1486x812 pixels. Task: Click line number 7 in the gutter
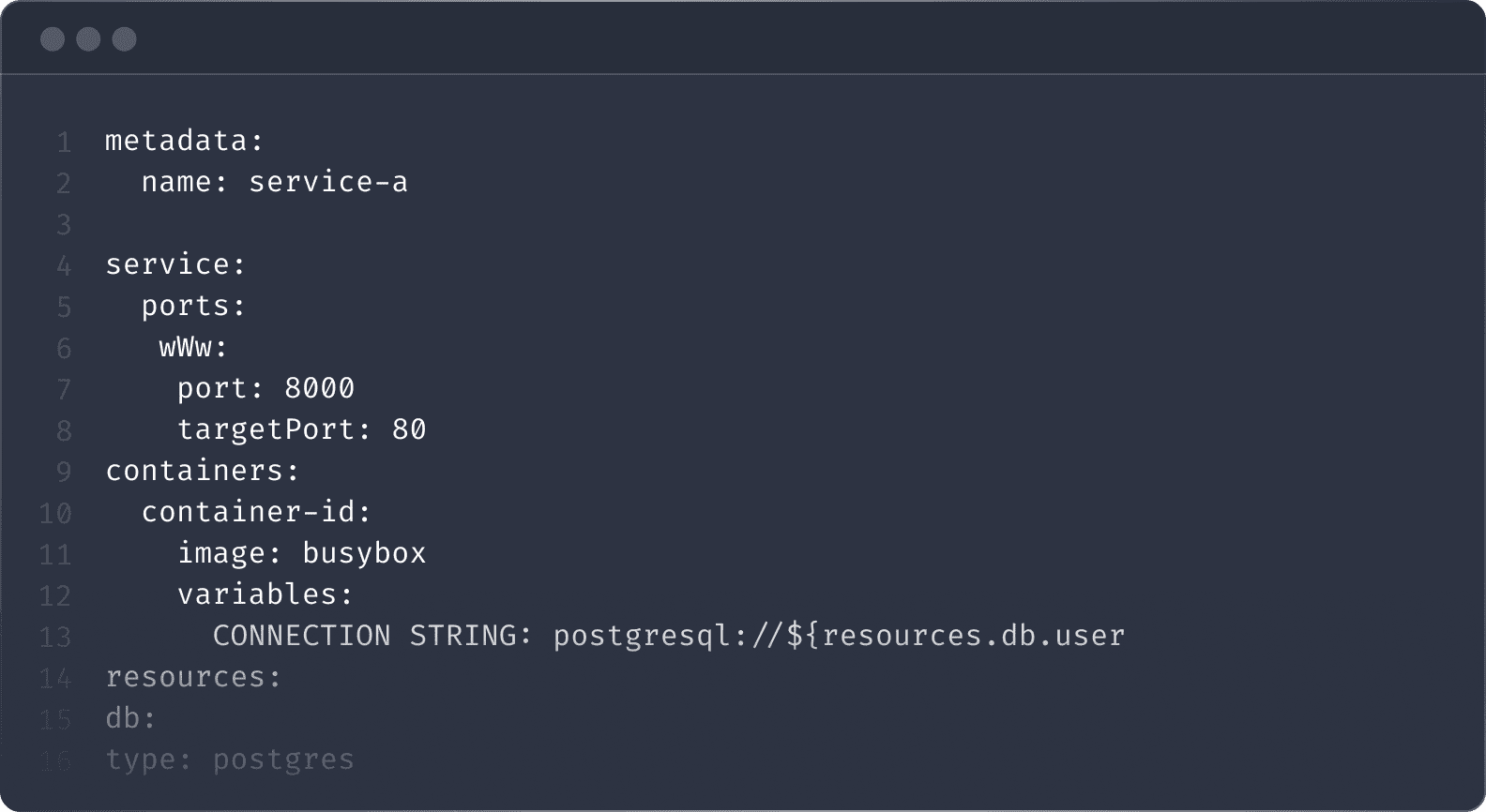point(64,389)
